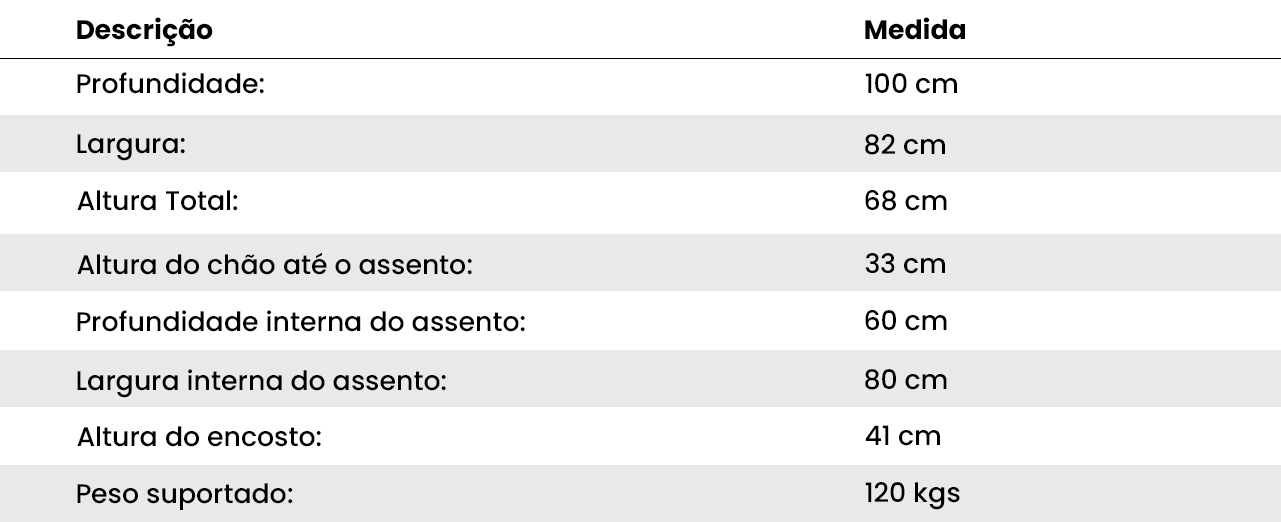Click the '82 cm' width value
1281x522 pixels.
coord(904,145)
